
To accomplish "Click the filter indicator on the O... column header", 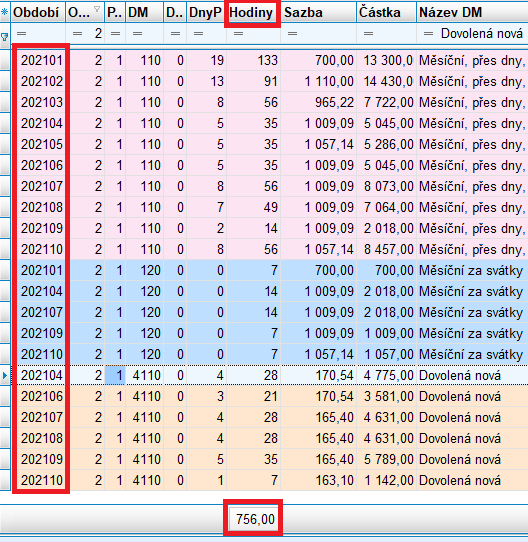I will pos(97,9).
